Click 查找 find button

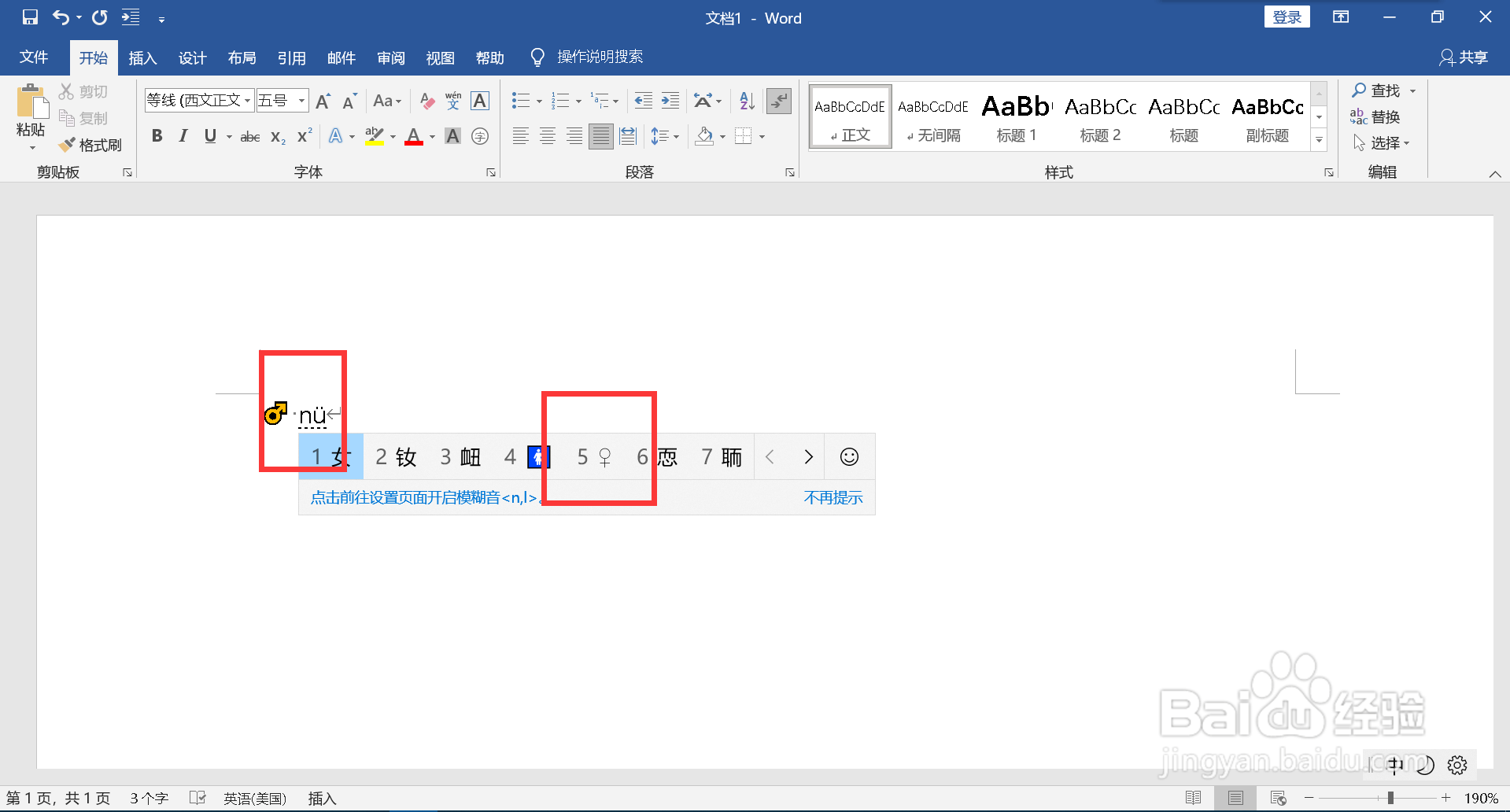[x=1378, y=90]
